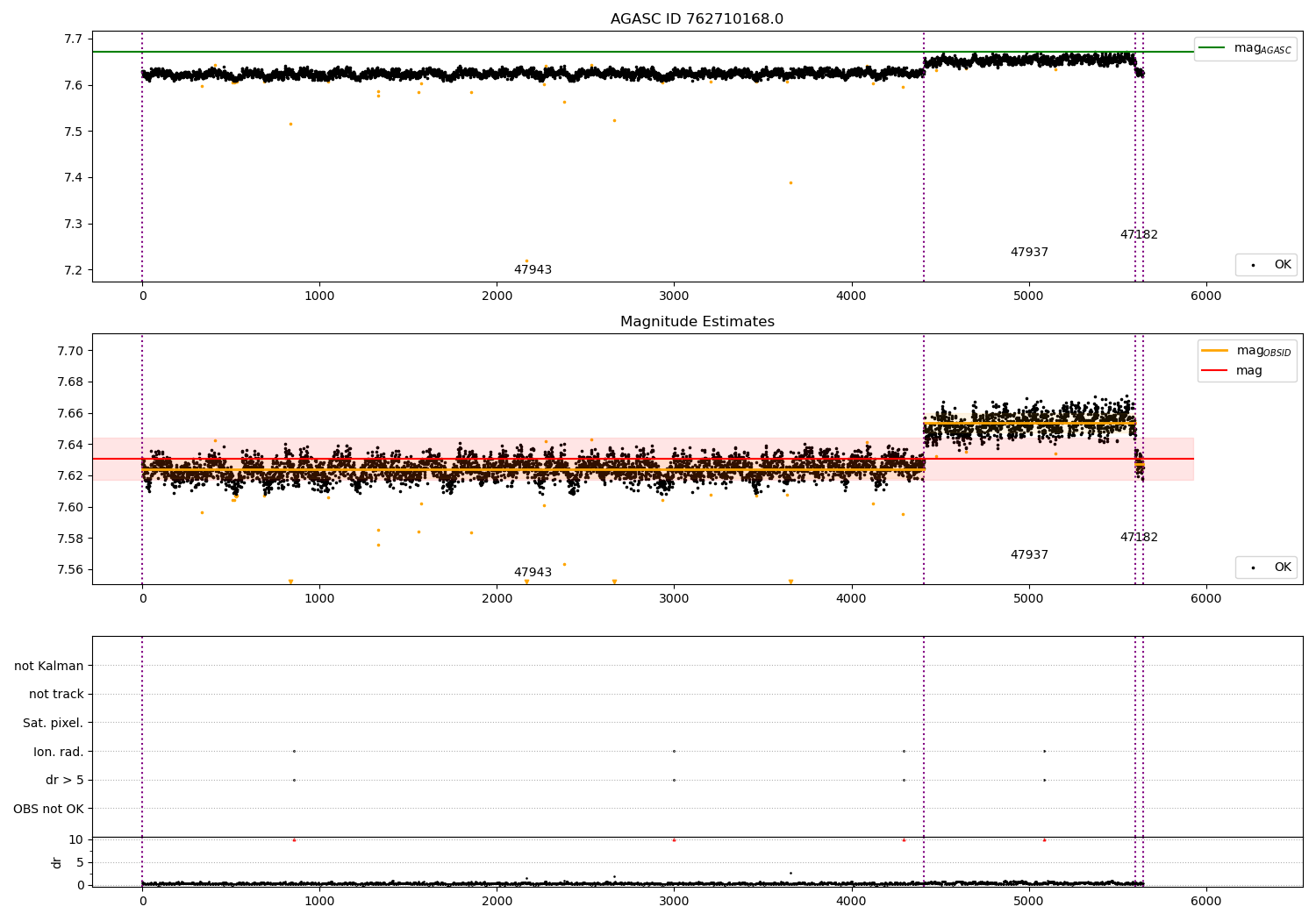Viewport: 1316px width, 921px height.
Task: Click the 10 tick on the dr axis
Action: click(76, 839)
